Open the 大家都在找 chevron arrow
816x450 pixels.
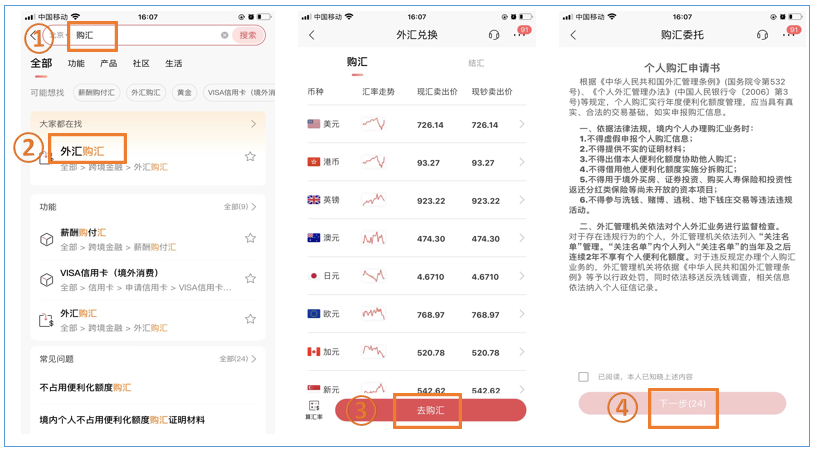[x=253, y=124]
